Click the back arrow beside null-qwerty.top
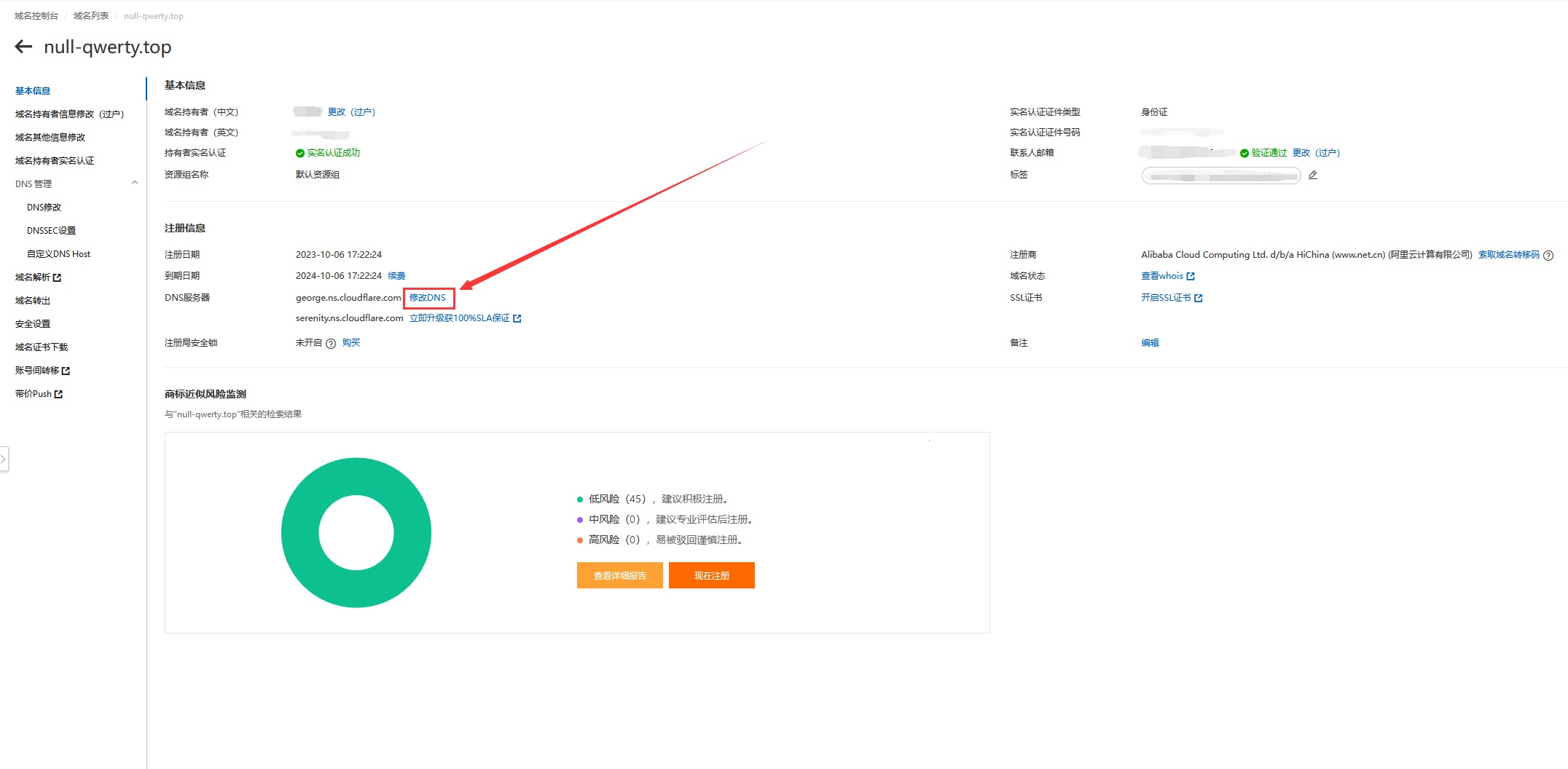 (23, 47)
